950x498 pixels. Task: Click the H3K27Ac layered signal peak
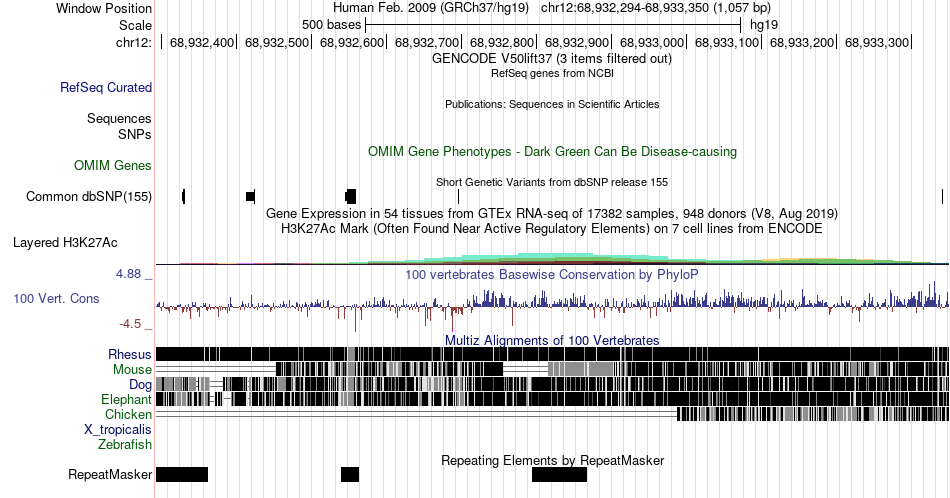pos(553,259)
